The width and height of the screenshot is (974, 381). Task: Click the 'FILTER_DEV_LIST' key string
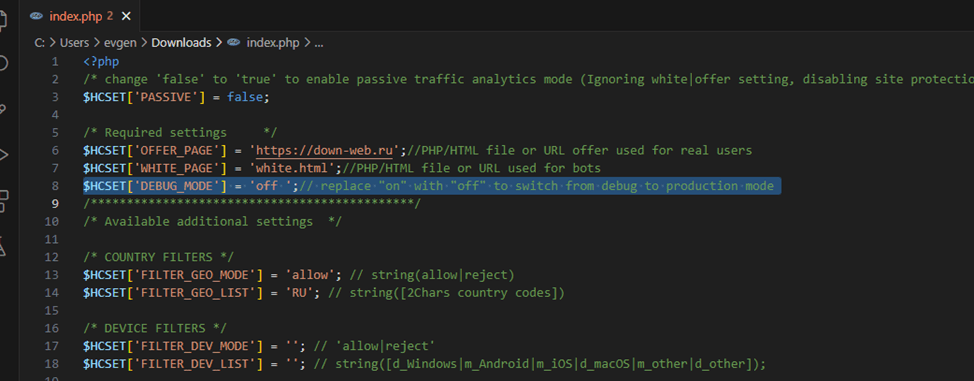(194, 364)
